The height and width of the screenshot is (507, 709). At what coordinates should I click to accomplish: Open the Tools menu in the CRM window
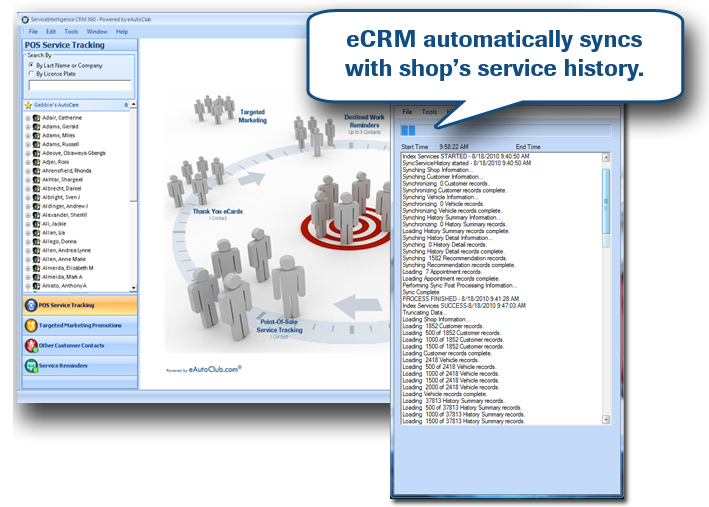pos(71,32)
